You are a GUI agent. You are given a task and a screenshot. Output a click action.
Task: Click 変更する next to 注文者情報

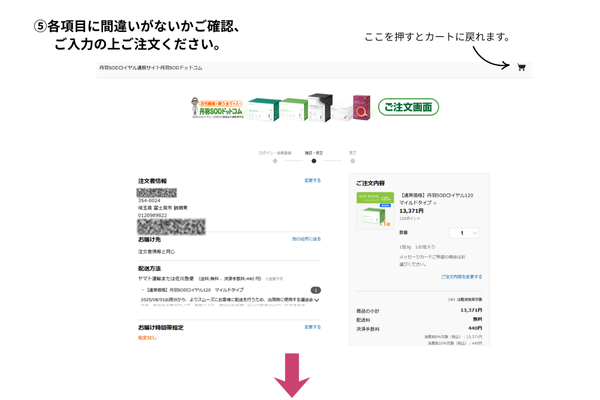312,181
